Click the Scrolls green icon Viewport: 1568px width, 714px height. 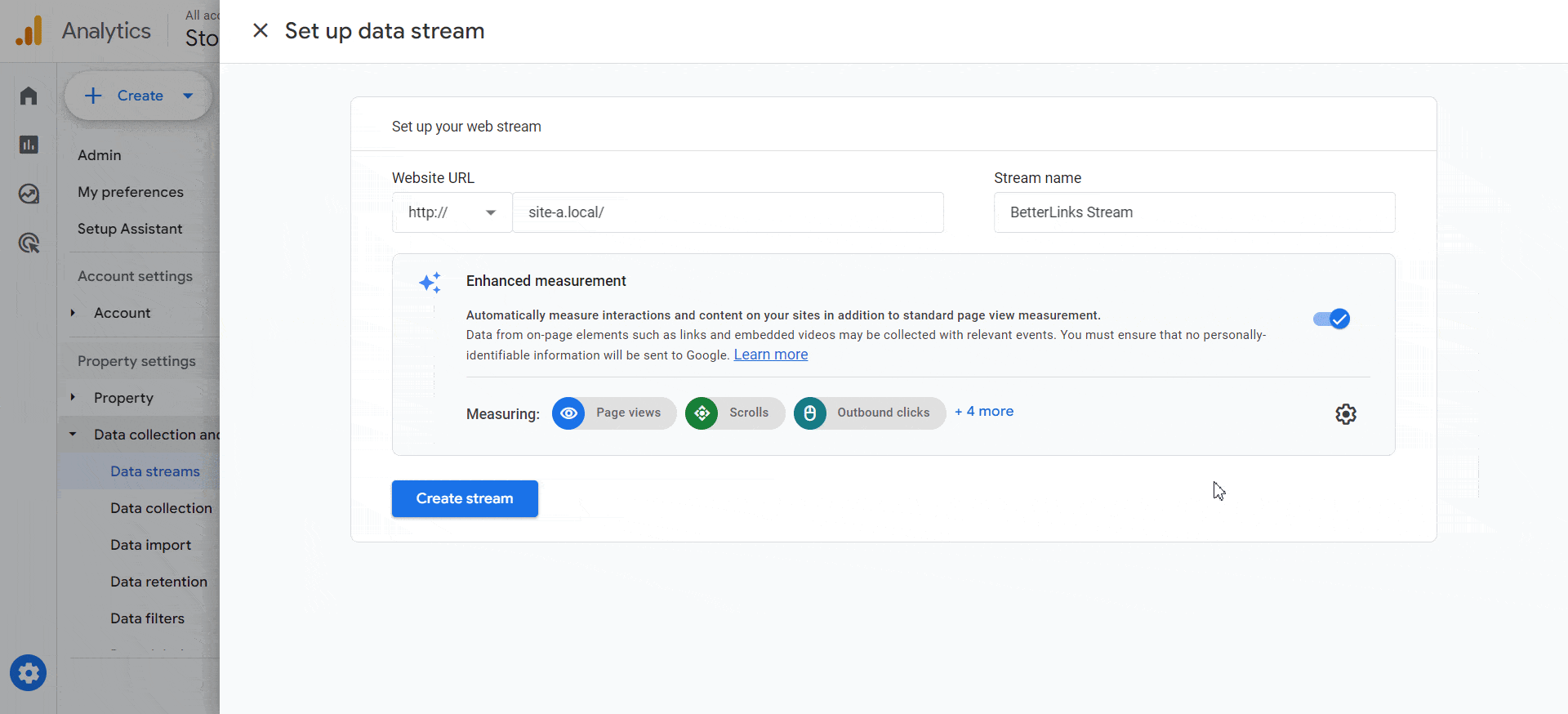coord(702,413)
